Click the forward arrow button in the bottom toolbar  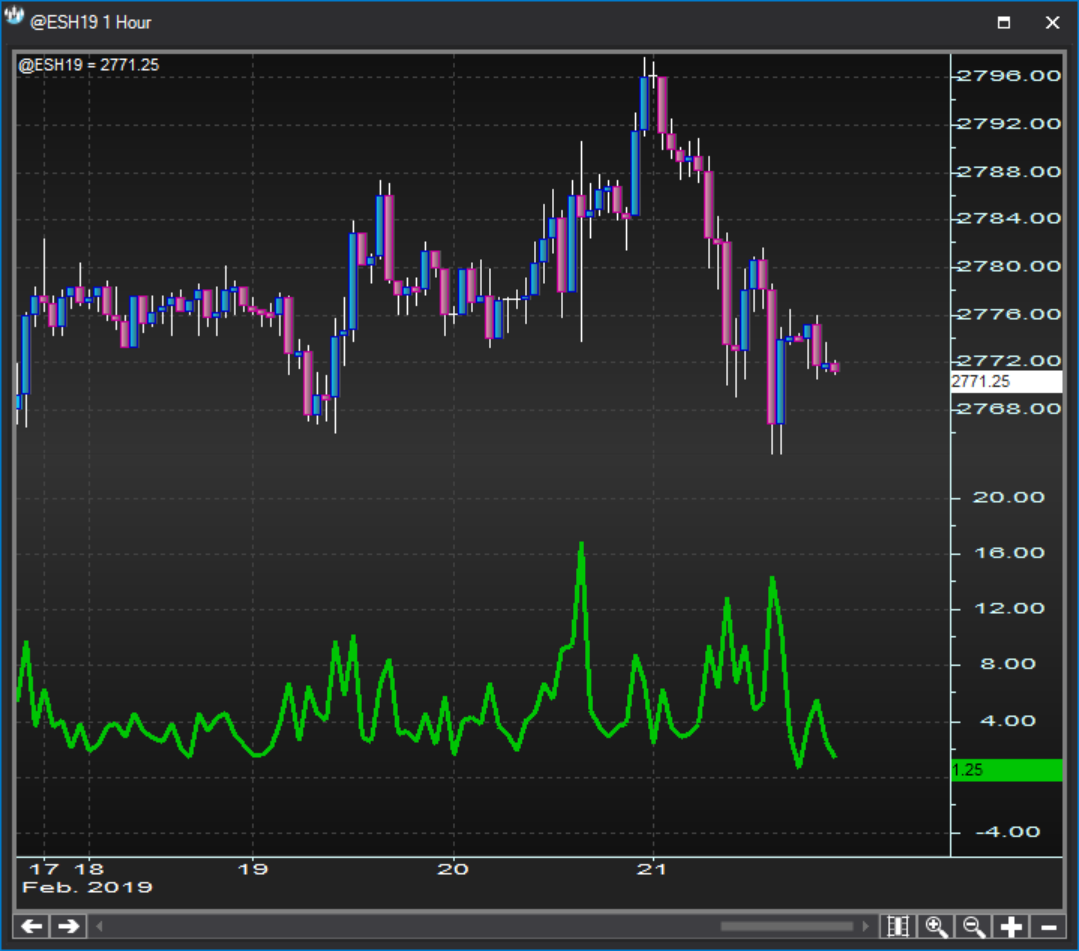coord(68,926)
